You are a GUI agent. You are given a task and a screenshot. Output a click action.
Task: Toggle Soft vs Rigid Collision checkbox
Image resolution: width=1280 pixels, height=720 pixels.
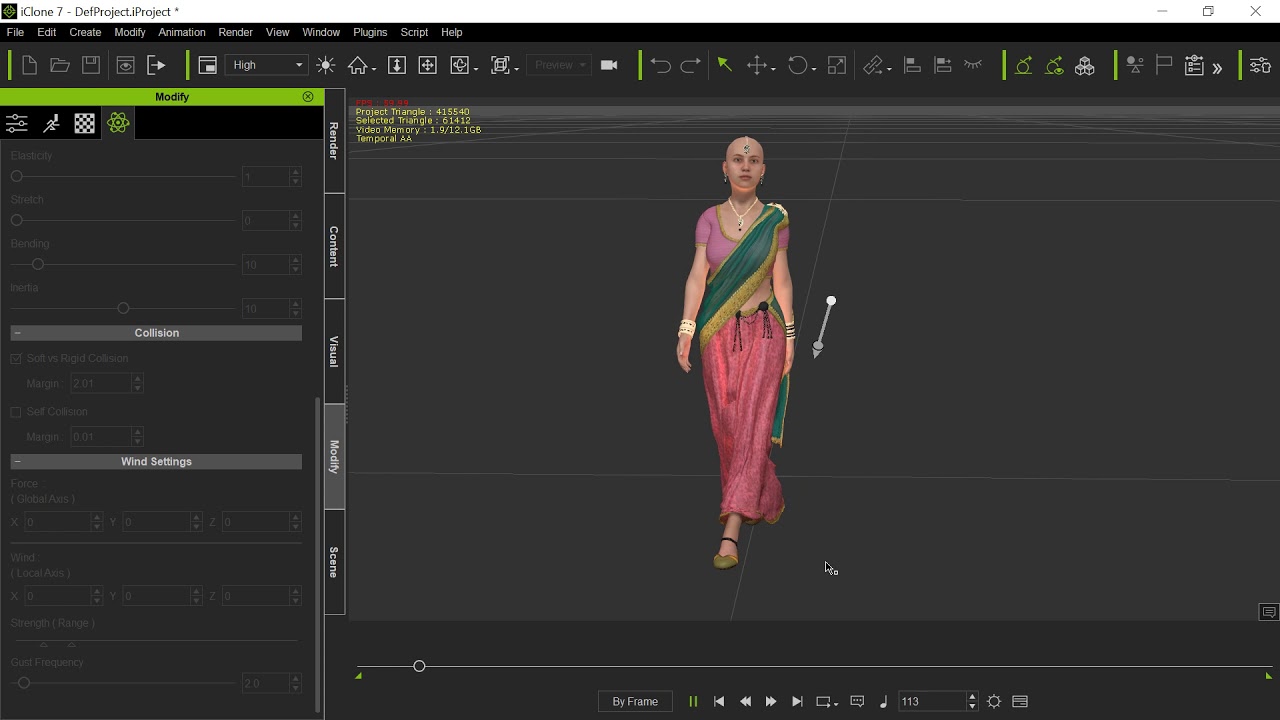pyautogui.click(x=16, y=358)
